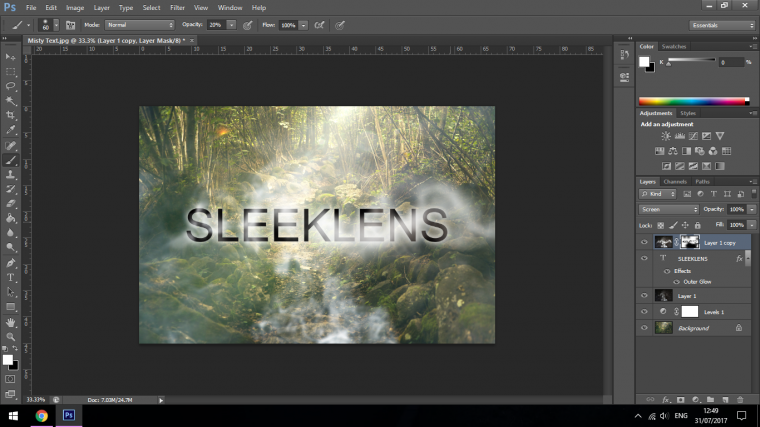Image resolution: width=760 pixels, height=427 pixels.
Task: Select the Magic Wand tool
Action: tap(10, 101)
